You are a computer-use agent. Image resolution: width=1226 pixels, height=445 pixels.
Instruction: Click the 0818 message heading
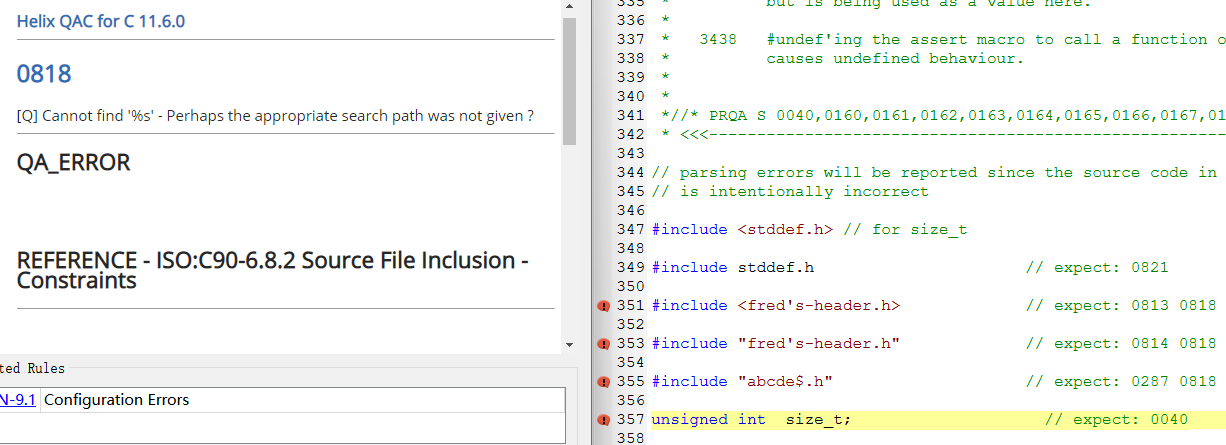click(x=44, y=74)
